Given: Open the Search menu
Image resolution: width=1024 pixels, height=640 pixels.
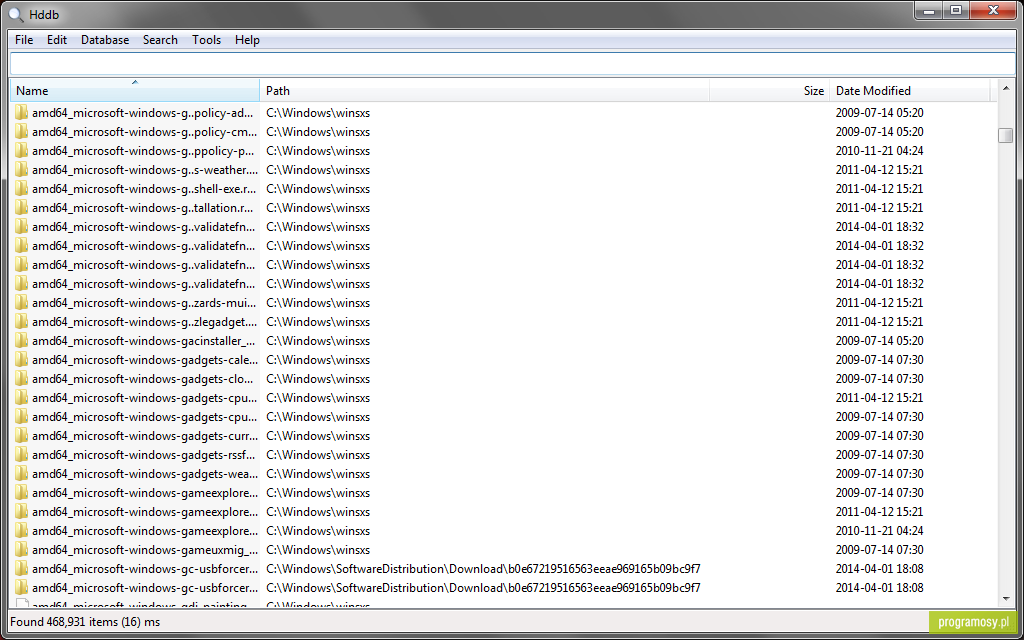Looking at the screenshot, I should tap(160, 40).
